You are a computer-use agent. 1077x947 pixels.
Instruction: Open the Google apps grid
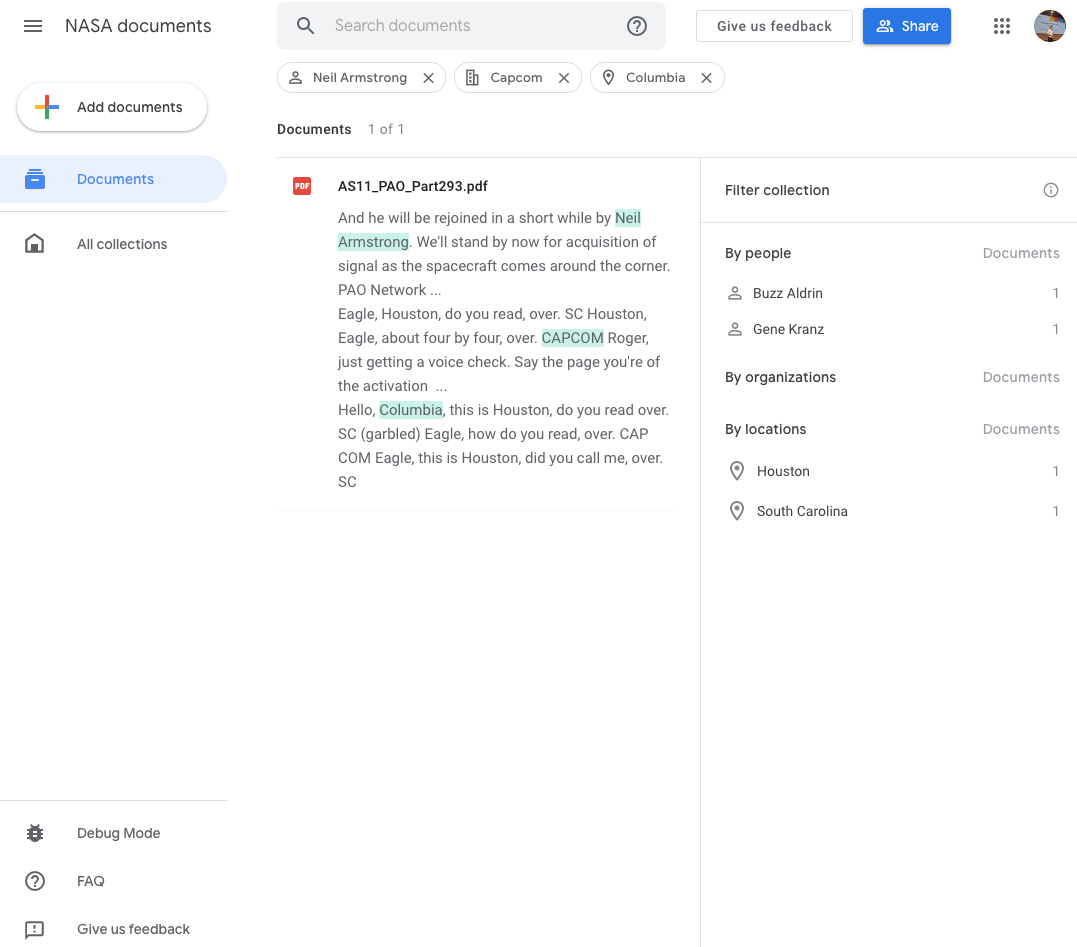pos(1001,26)
